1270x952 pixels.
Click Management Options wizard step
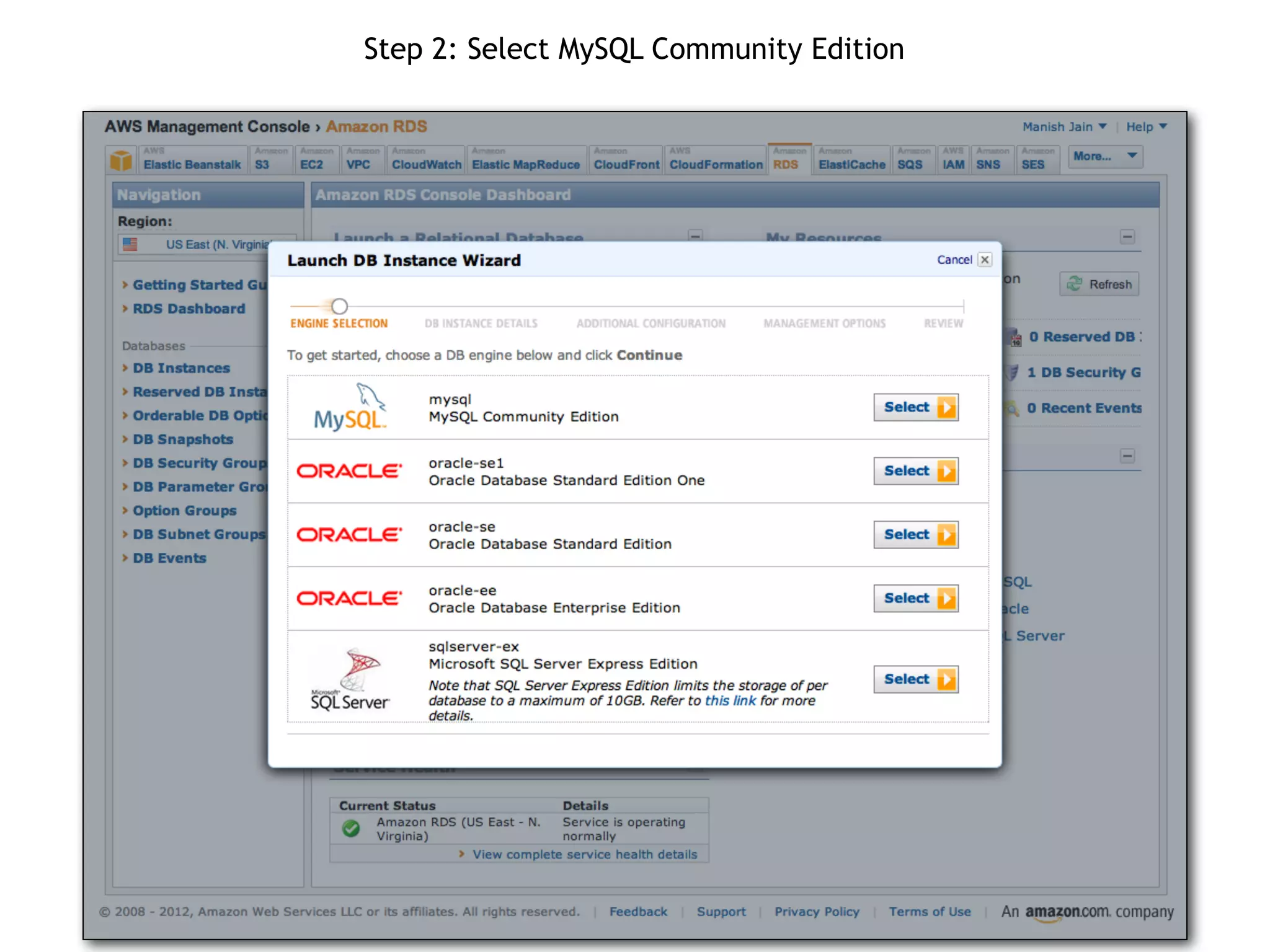825,324
